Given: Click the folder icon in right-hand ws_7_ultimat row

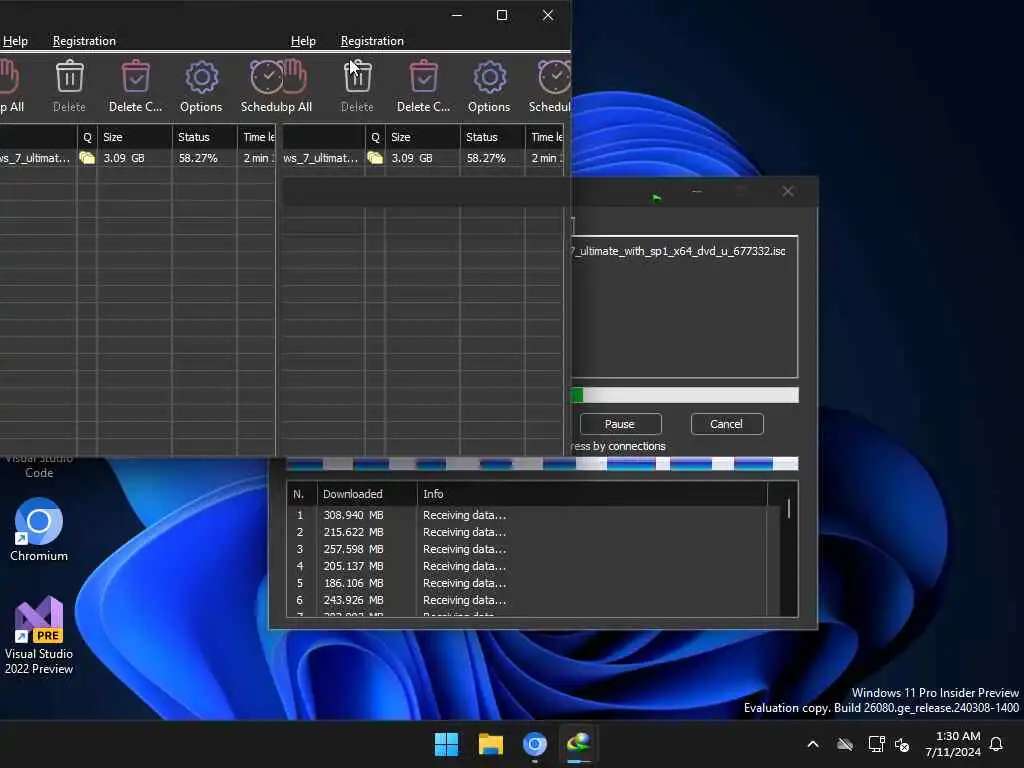Looking at the screenshot, I should pos(375,158).
